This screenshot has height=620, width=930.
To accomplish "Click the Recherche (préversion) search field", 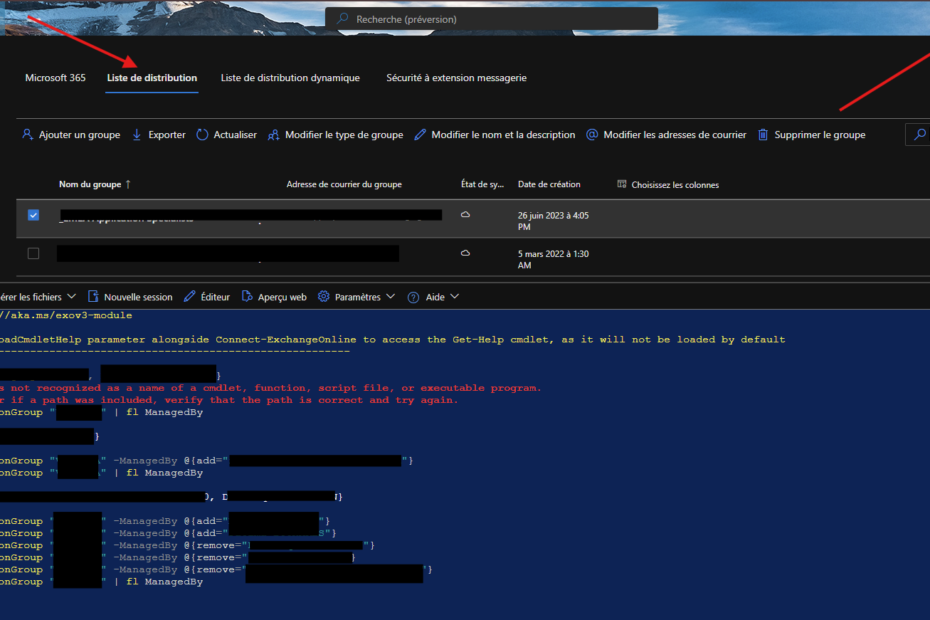I will (x=490, y=19).
